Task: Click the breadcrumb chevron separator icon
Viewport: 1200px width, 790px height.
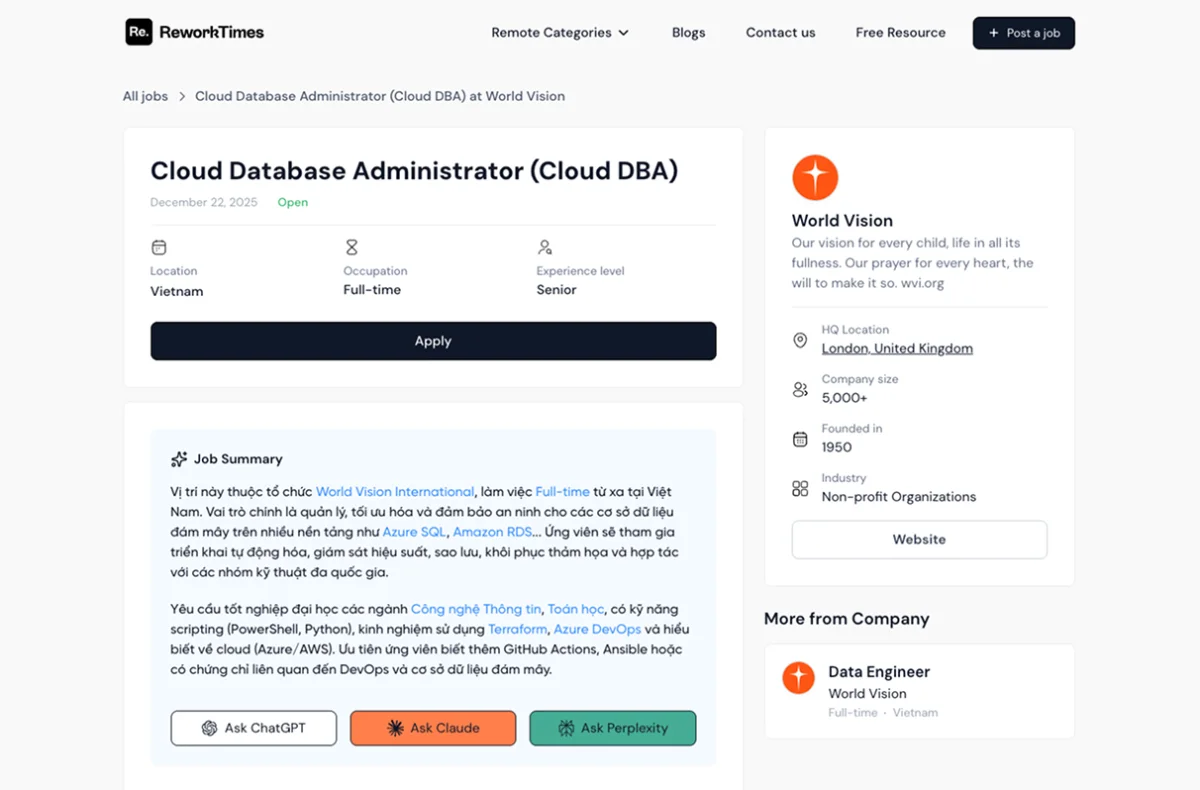Action: coord(182,97)
